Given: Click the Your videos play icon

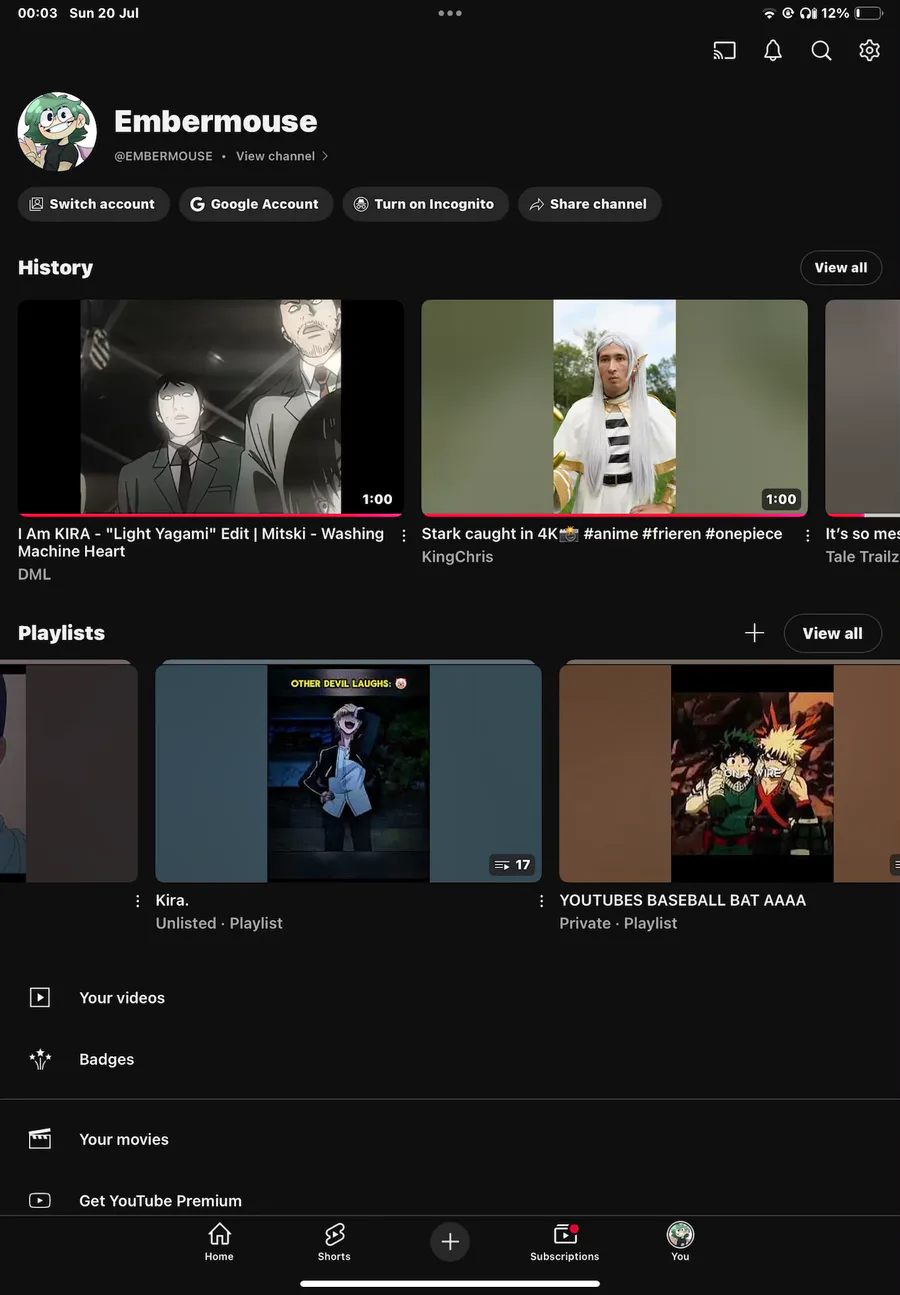Looking at the screenshot, I should [40, 997].
